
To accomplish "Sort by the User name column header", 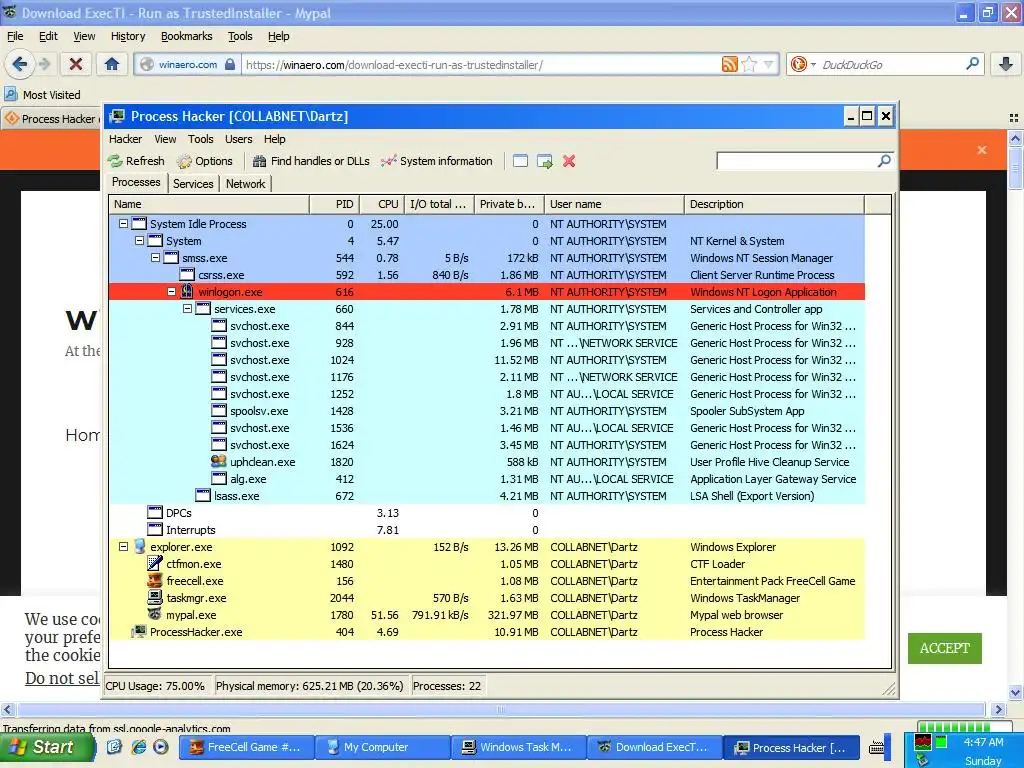I will 615,204.
